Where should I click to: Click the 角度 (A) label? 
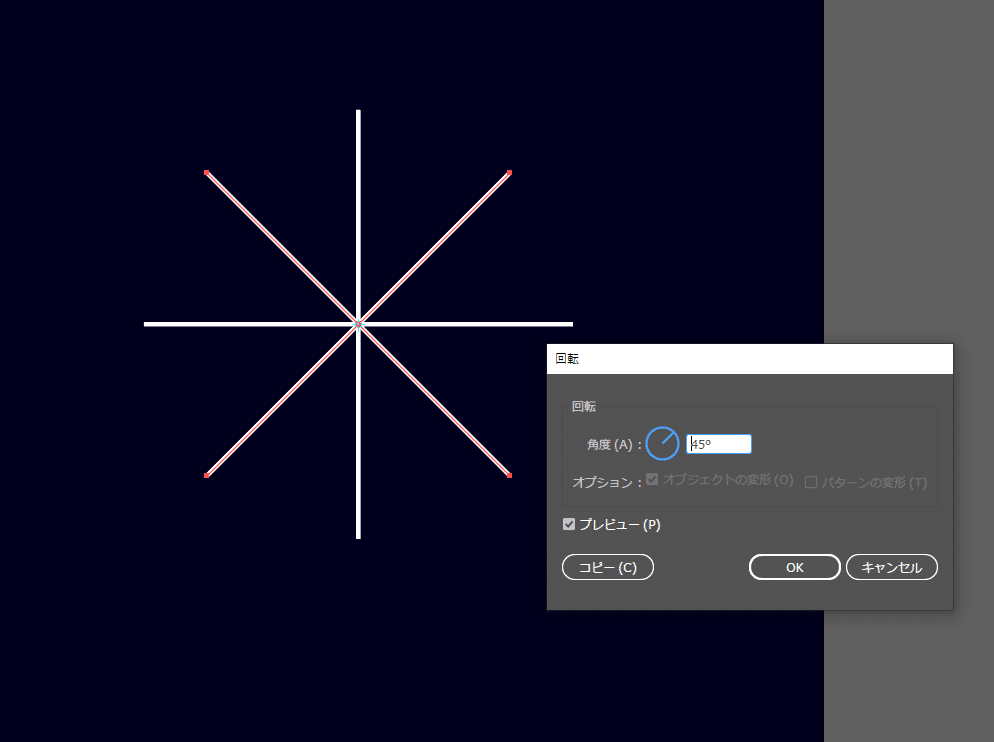point(614,445)
